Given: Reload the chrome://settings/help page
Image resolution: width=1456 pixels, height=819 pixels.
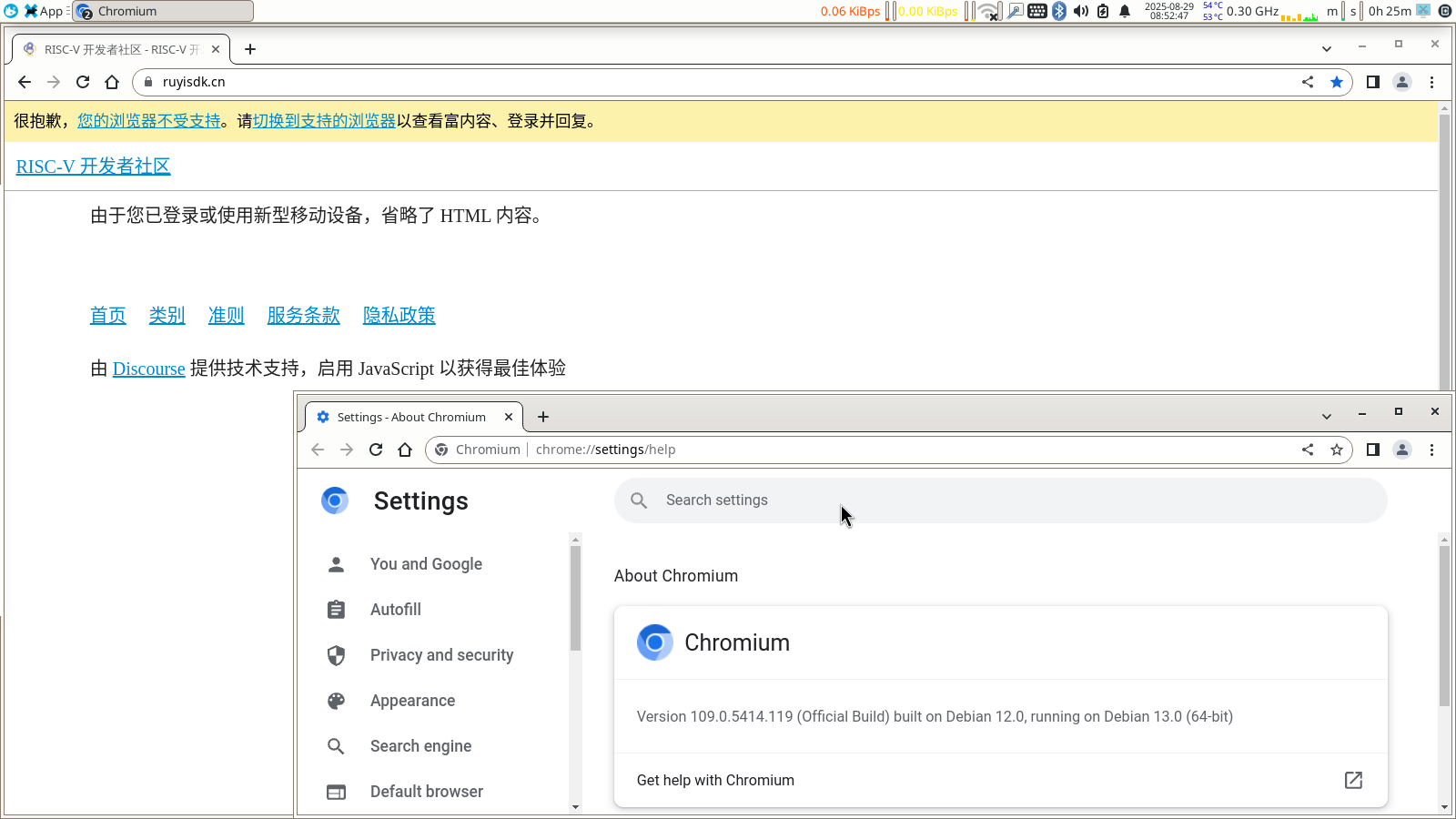Looking at the screenshot, I should pyautogui.click(x=376, y=450).
